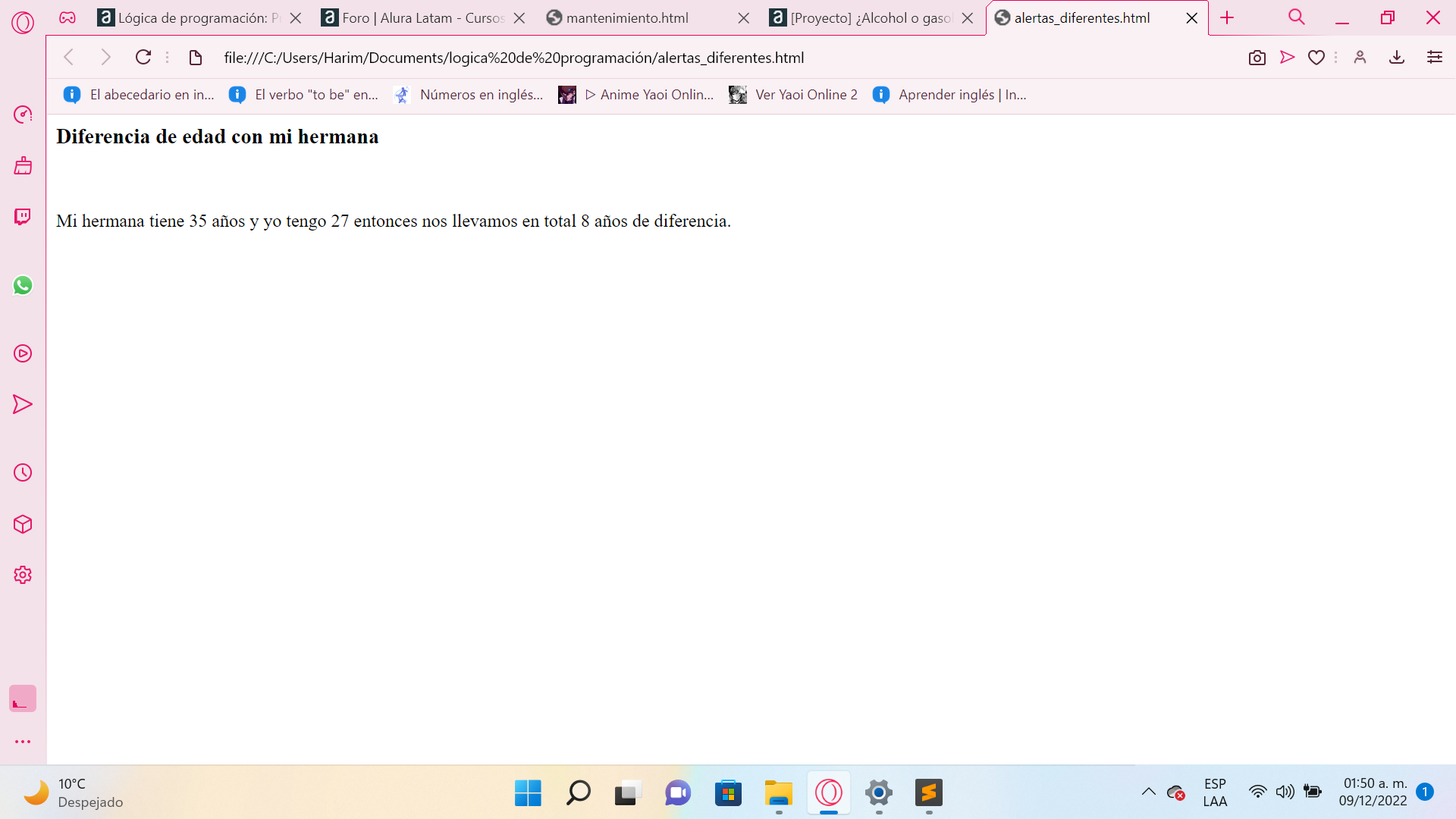Open Twitch in the sidebar
1456x819 pixels.
tap(23, 217)
